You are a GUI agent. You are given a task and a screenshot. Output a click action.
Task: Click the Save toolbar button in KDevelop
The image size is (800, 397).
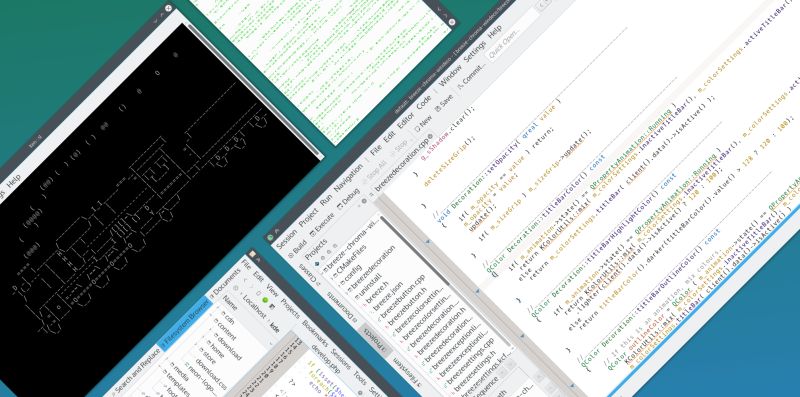pos(443,104)
